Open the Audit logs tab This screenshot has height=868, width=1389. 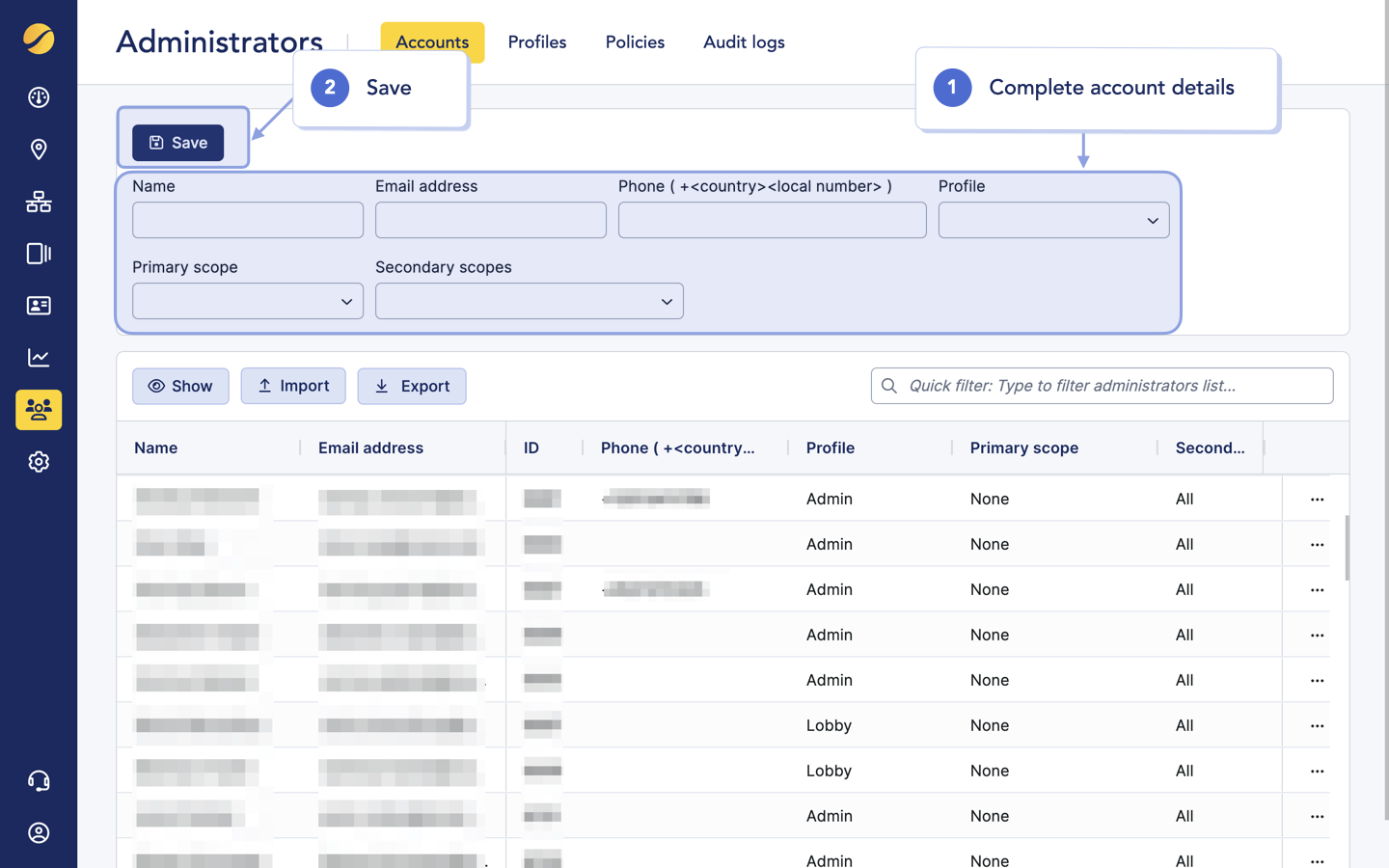(x=744, y=41)
